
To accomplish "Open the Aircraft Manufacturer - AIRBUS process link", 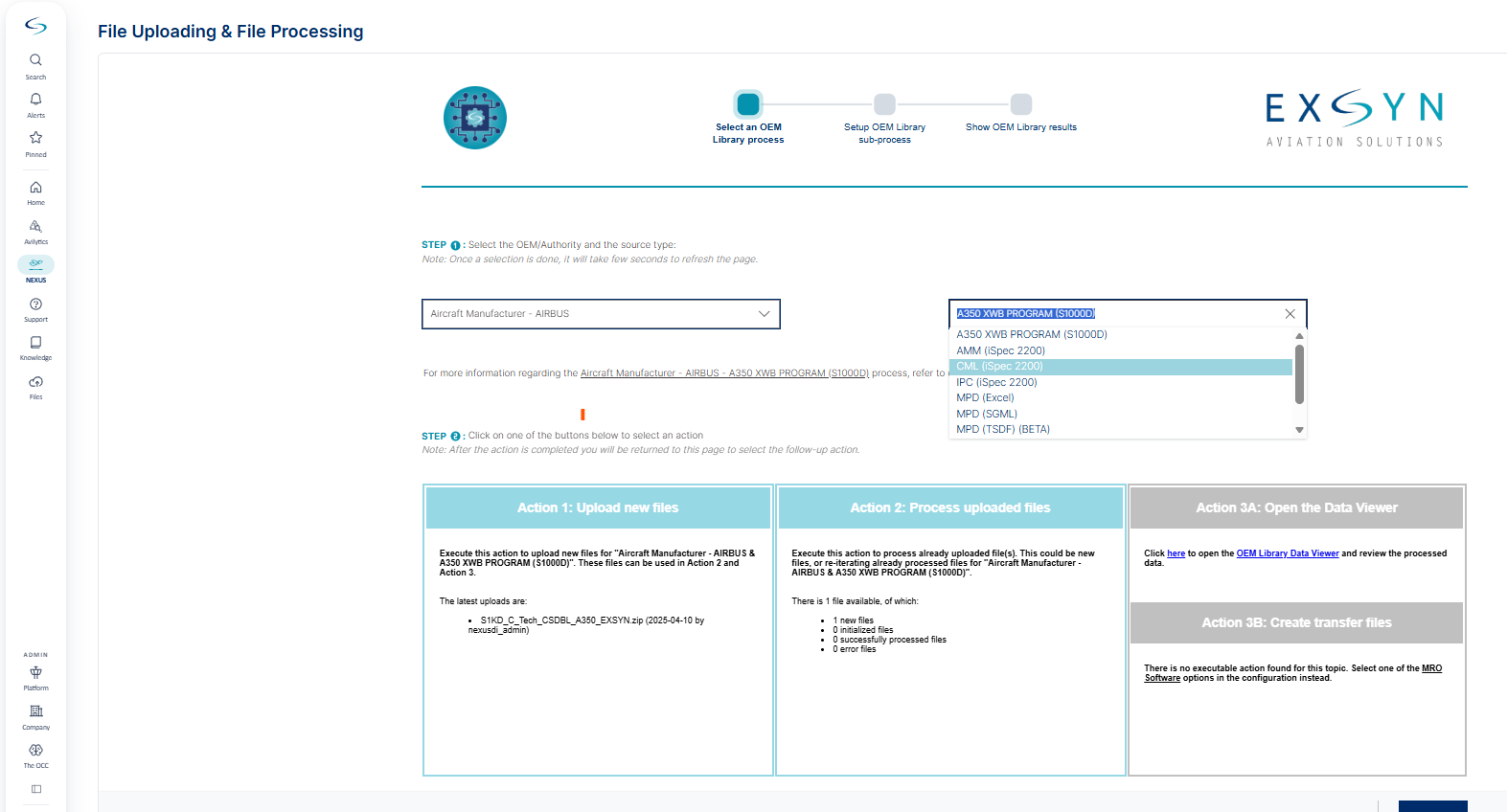I will pyautogui.click(x=724, y=373).
